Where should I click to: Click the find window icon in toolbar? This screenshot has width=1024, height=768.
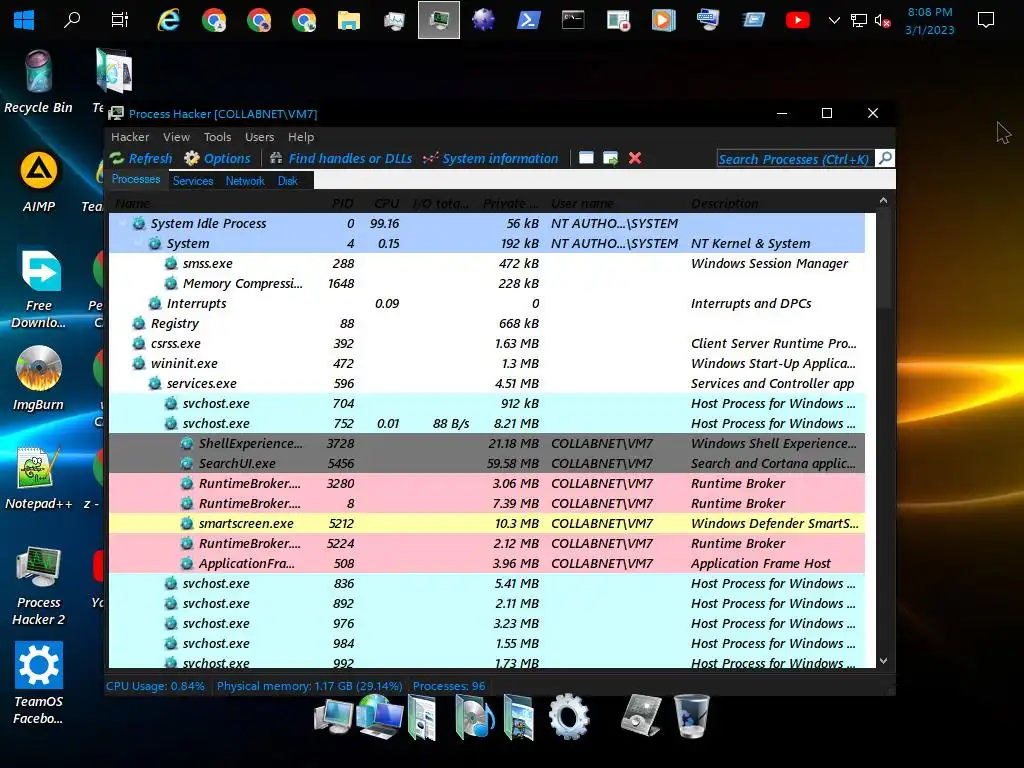pos(586,158)
